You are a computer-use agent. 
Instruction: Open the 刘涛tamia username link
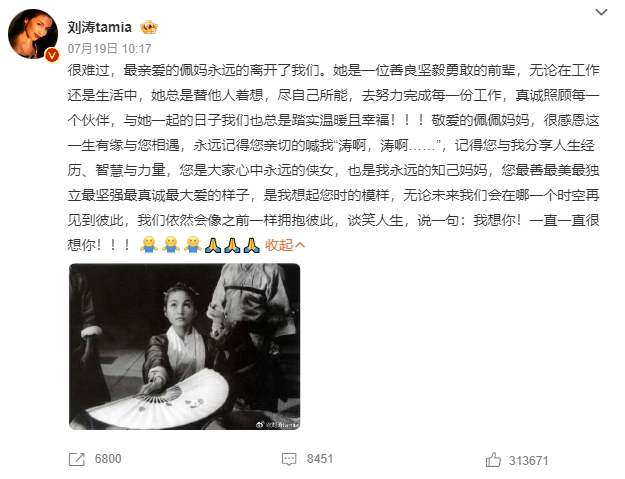[x=99, y=27]
